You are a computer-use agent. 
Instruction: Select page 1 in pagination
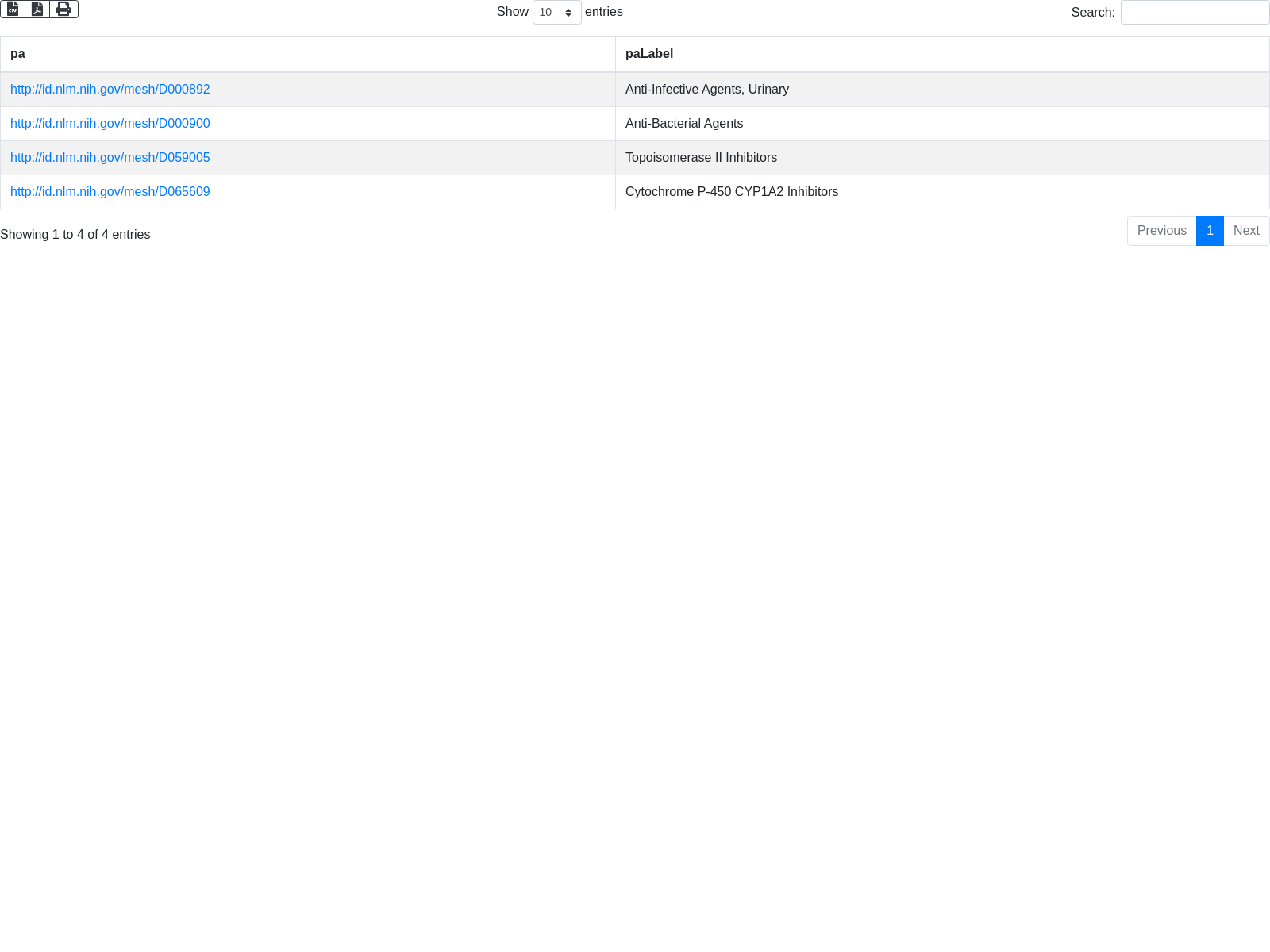tap(1210, 231)
